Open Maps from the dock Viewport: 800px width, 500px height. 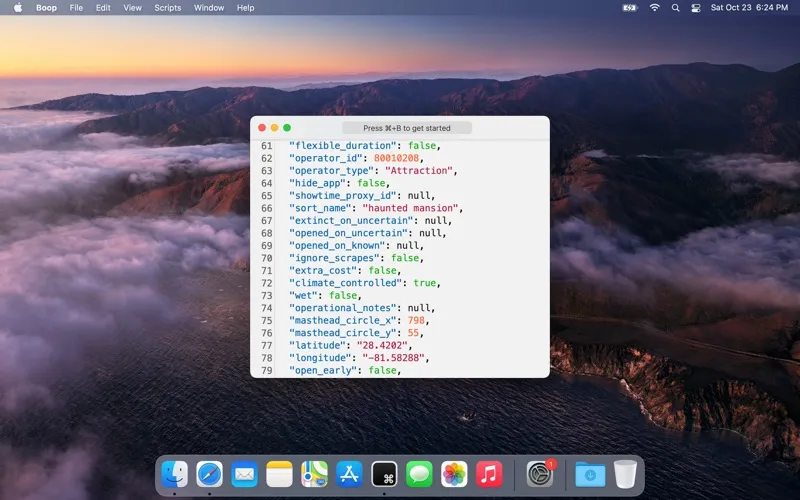point(314,474)
